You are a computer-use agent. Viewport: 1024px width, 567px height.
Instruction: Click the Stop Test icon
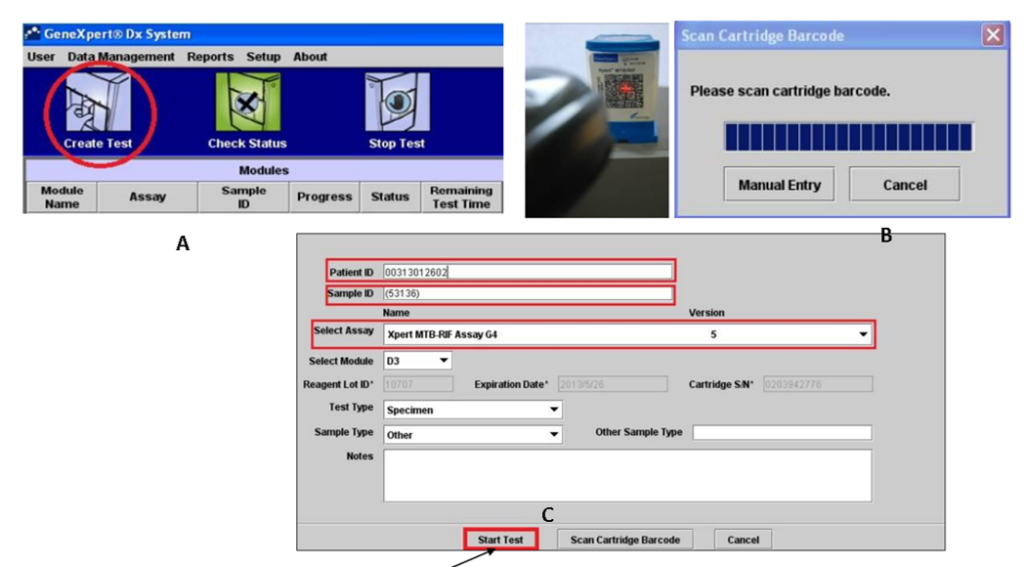(397, 103)
